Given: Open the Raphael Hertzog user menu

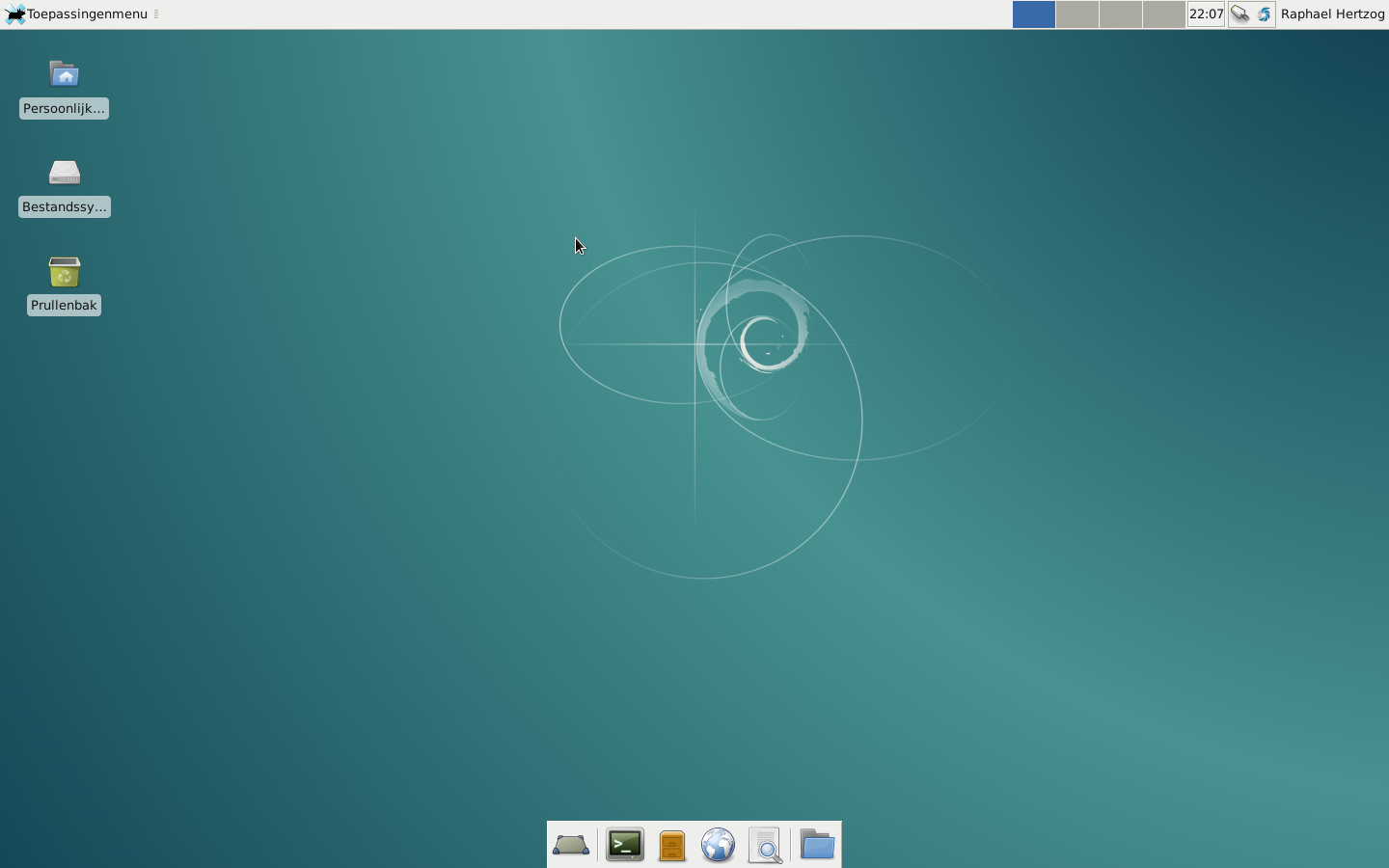Looking at the screenshot, I should (1333, 14).
